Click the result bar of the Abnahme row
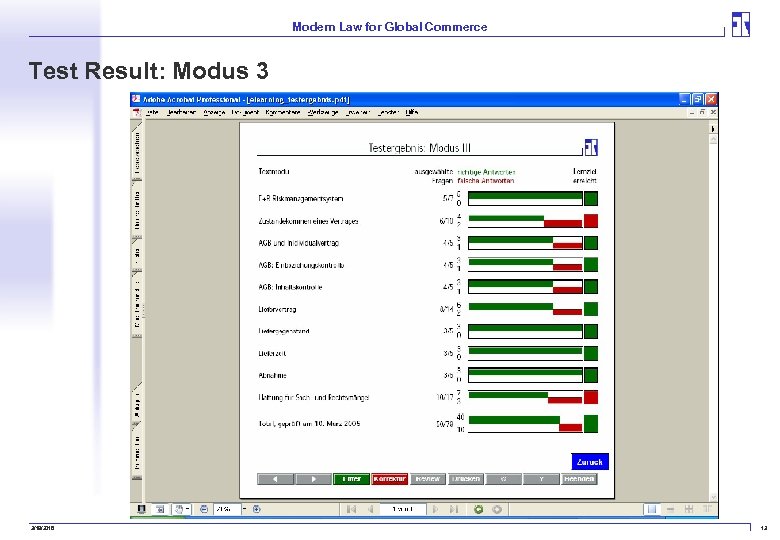 (x=525, y=375)
